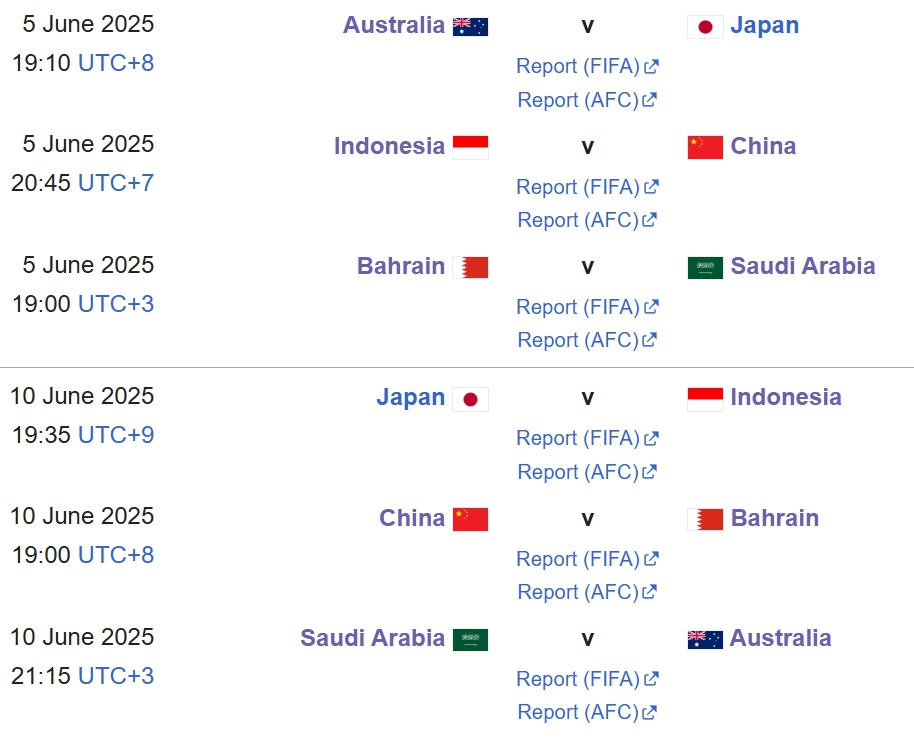Open AFC report for Saudi Arabia v Australia
Image resolution: width=914 pixels, height=748 pixels.
click(577, 712)
